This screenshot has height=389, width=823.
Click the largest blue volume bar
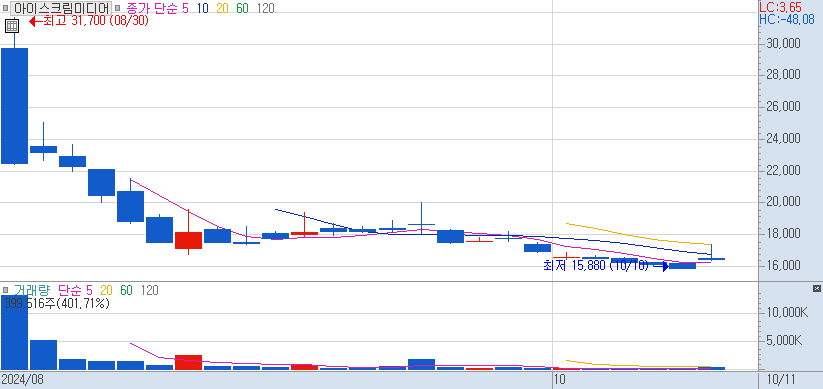14,333
